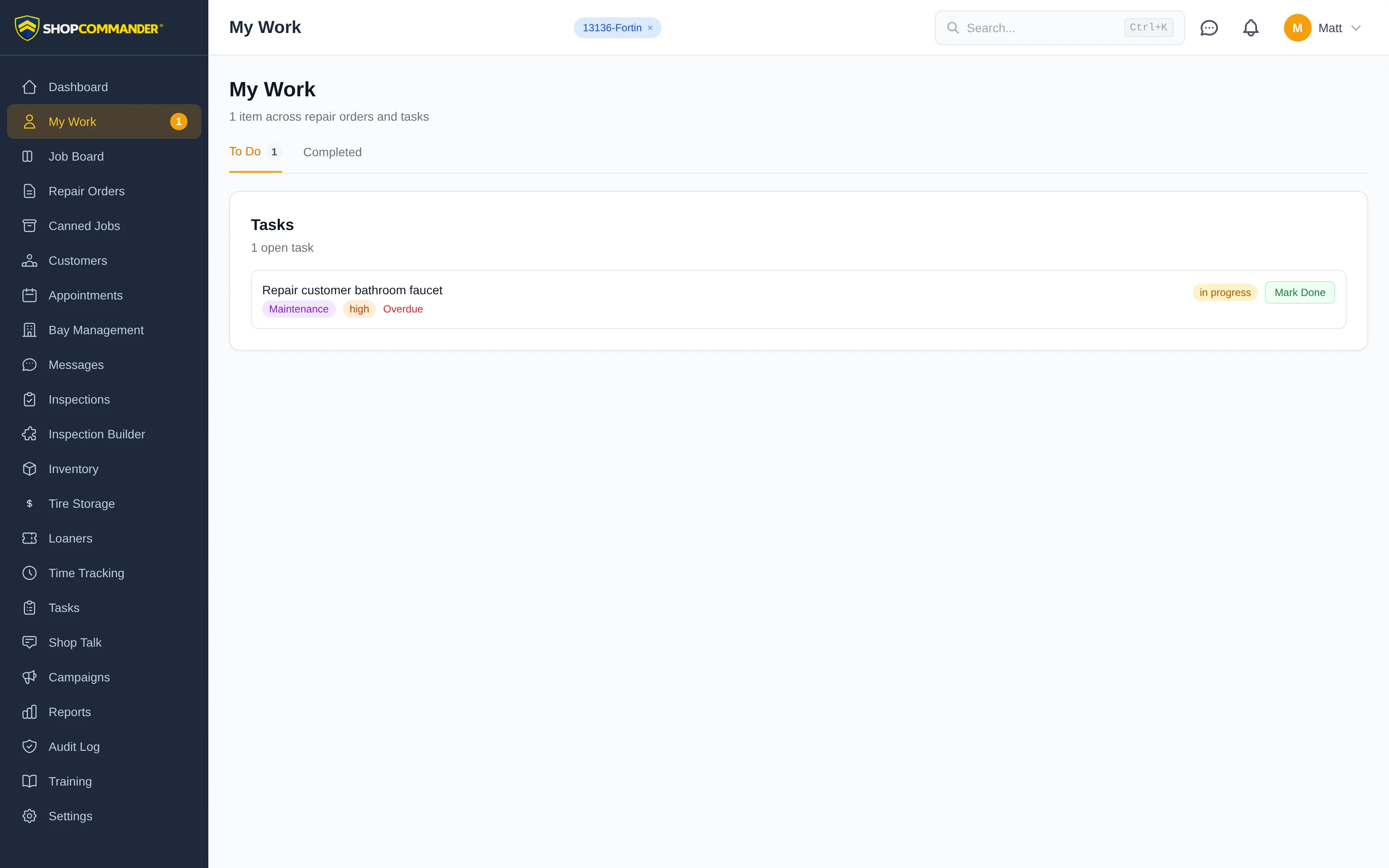Click the My Work person icon
This screenshot has height=868, width=1389.
pos(29,122)
